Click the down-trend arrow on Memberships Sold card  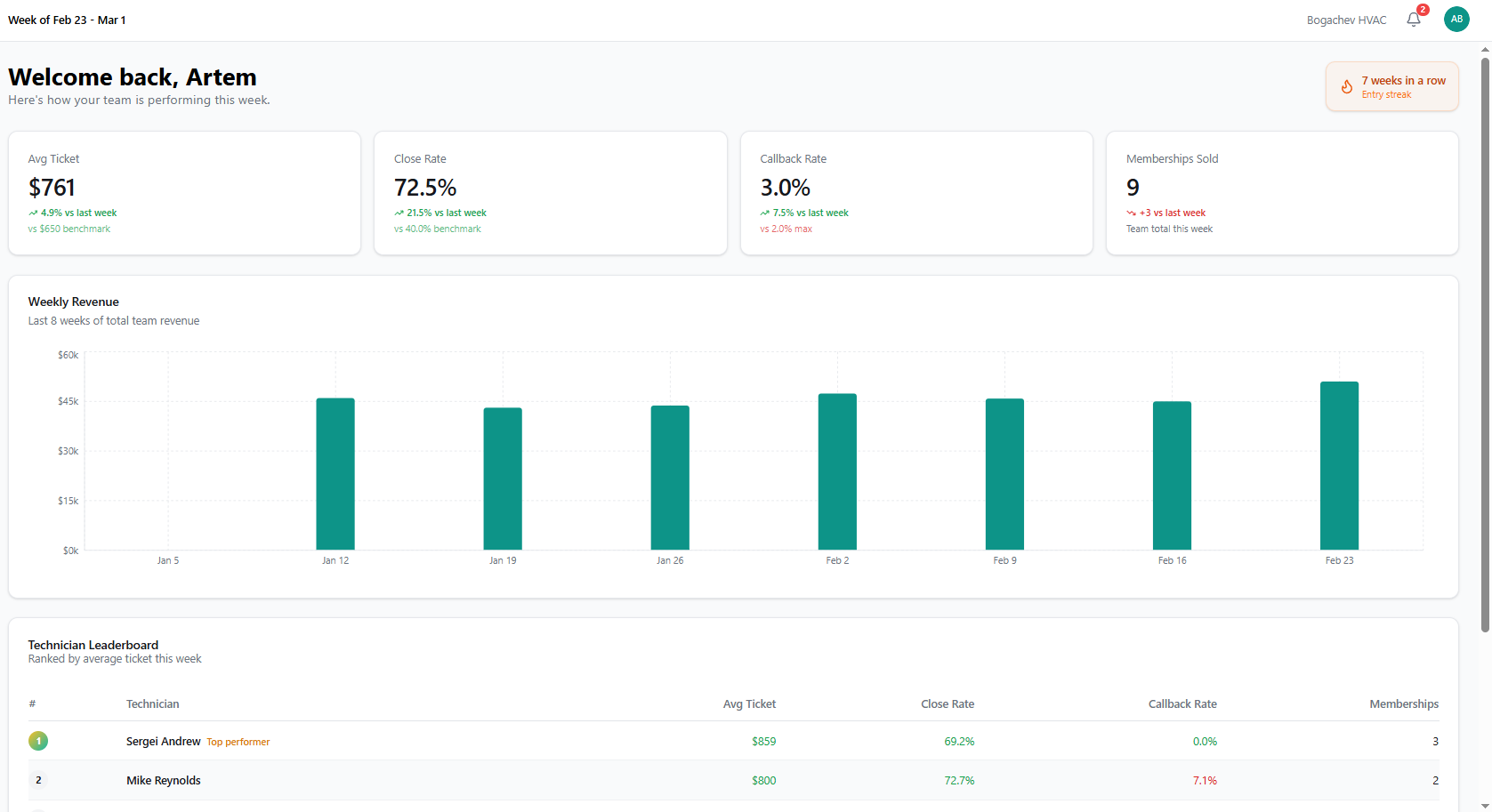pyautogui.click(x=1131, y=213)
